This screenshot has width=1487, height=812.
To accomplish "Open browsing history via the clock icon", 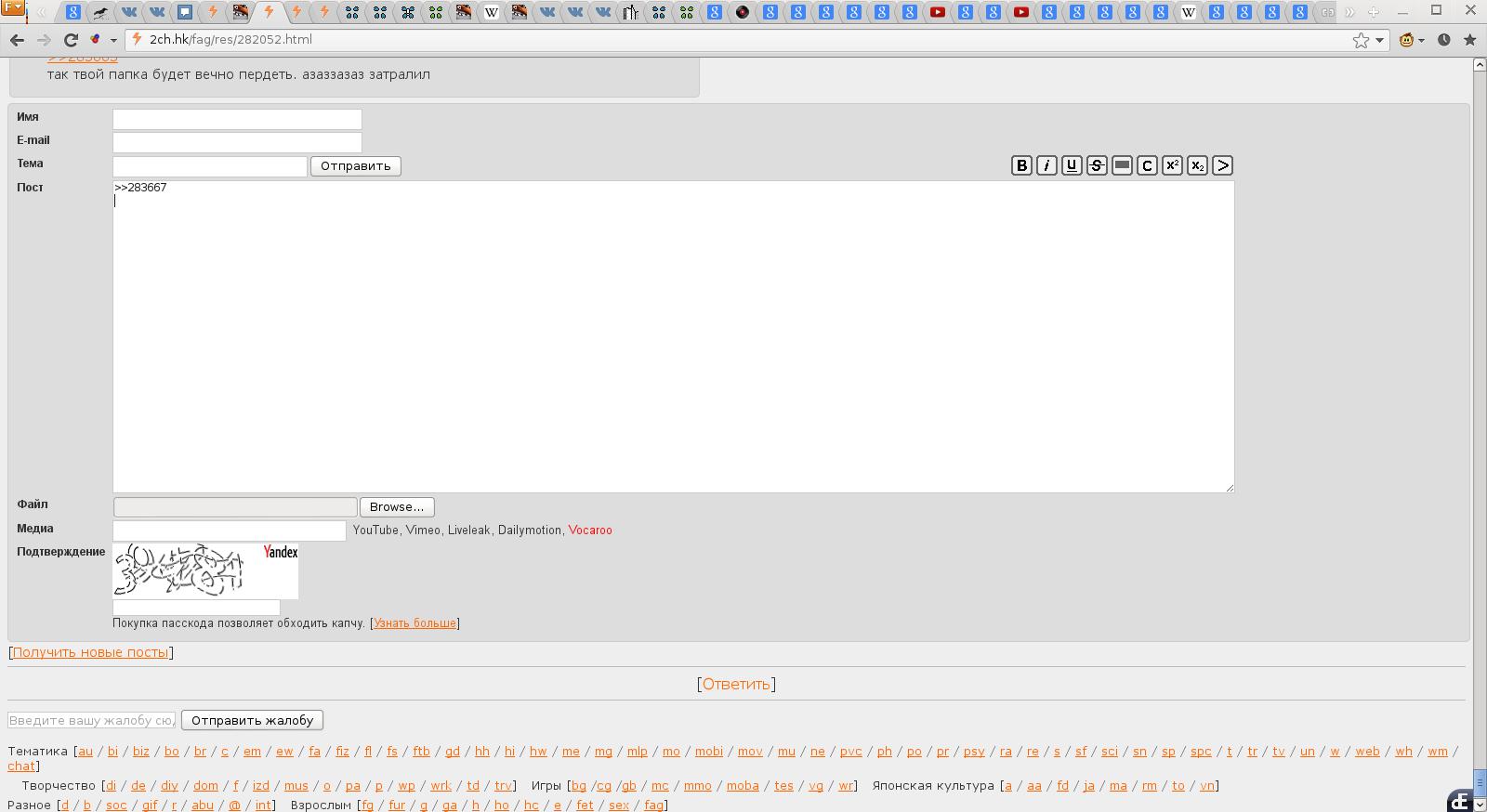I will tap(1443, 40).
